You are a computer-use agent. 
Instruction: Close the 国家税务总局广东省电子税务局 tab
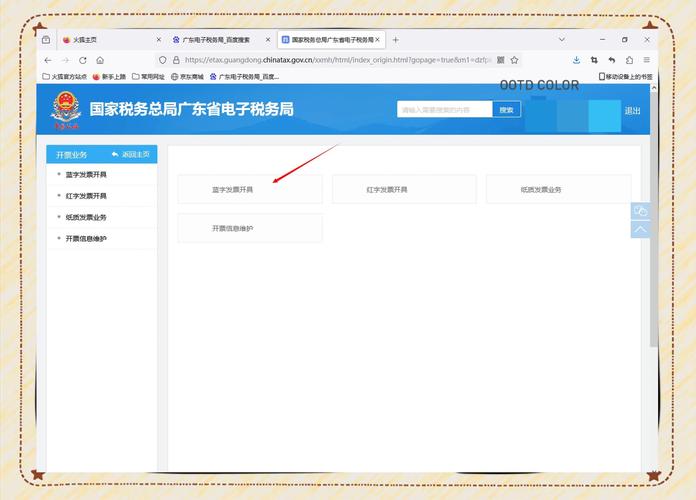click(x=377, y=40)
